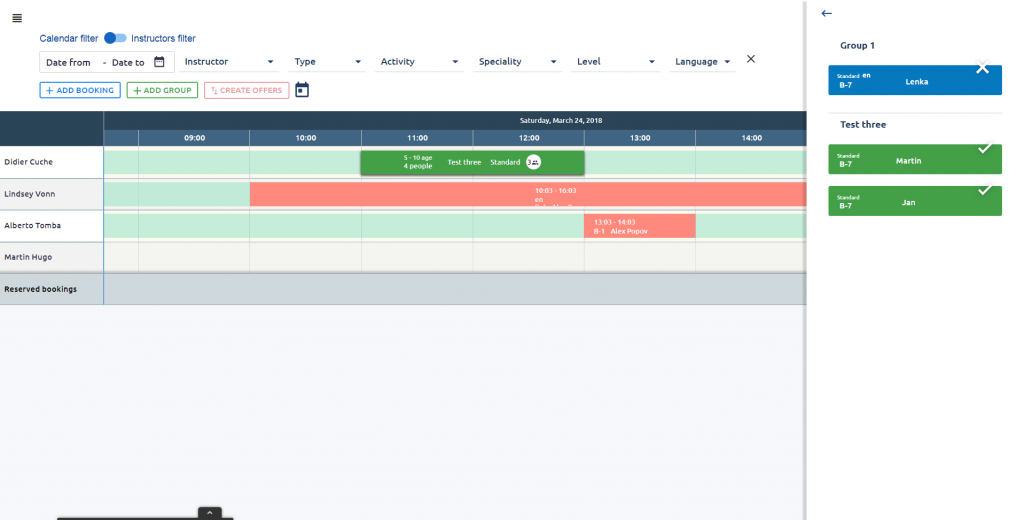Click the 11:00 time column header
Screen dimensions: 1024x520
click(417, 138)
